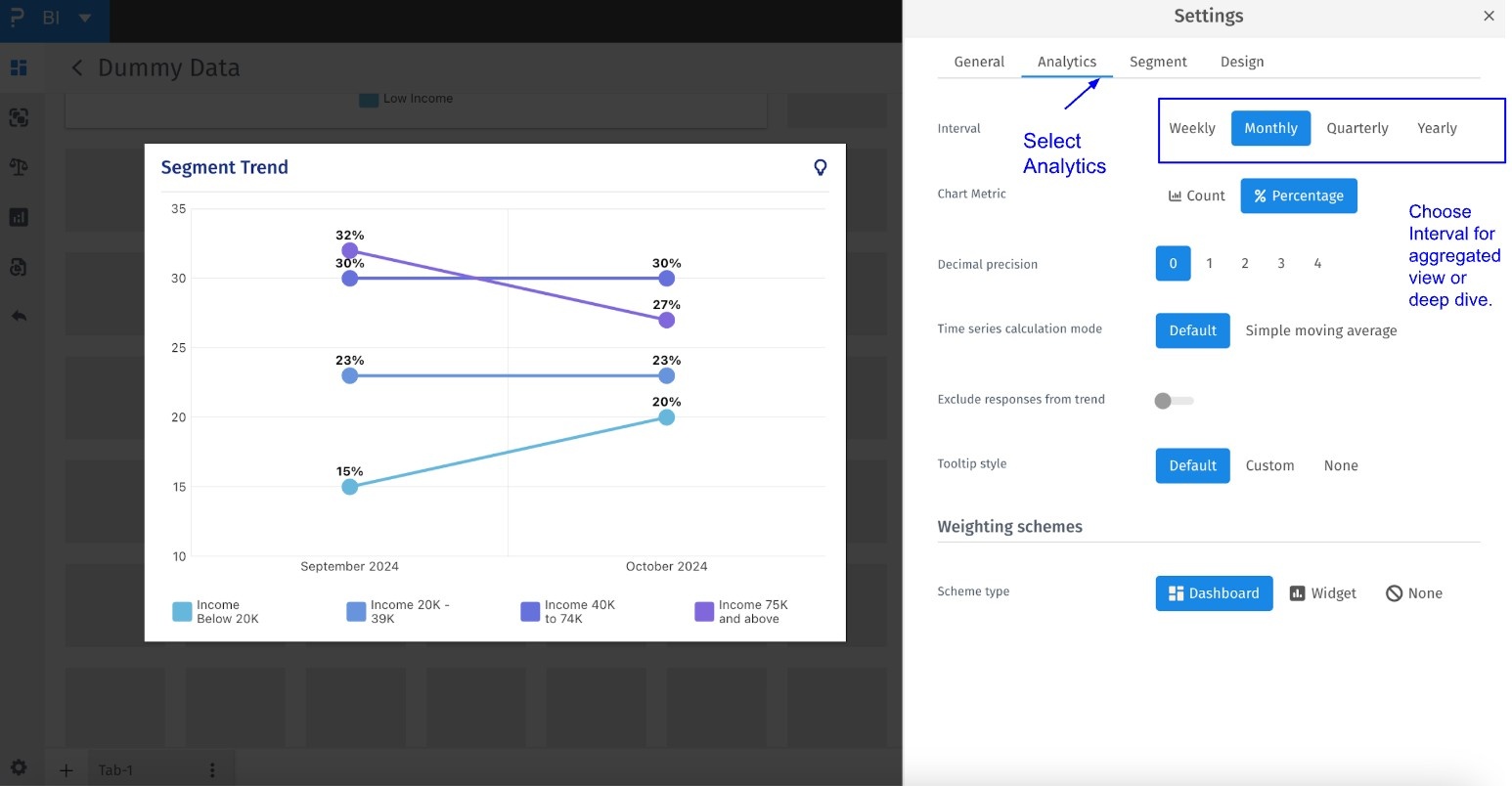Click the scheduled document clock sidebar icon
This screenshot has height=786, width=1512.
point(19,267)
